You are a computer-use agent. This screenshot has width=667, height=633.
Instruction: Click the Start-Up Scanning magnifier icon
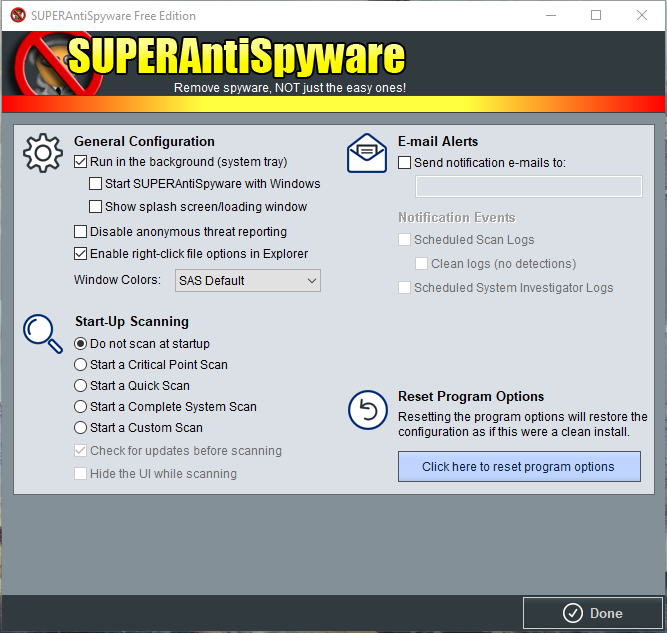(43, 334)
